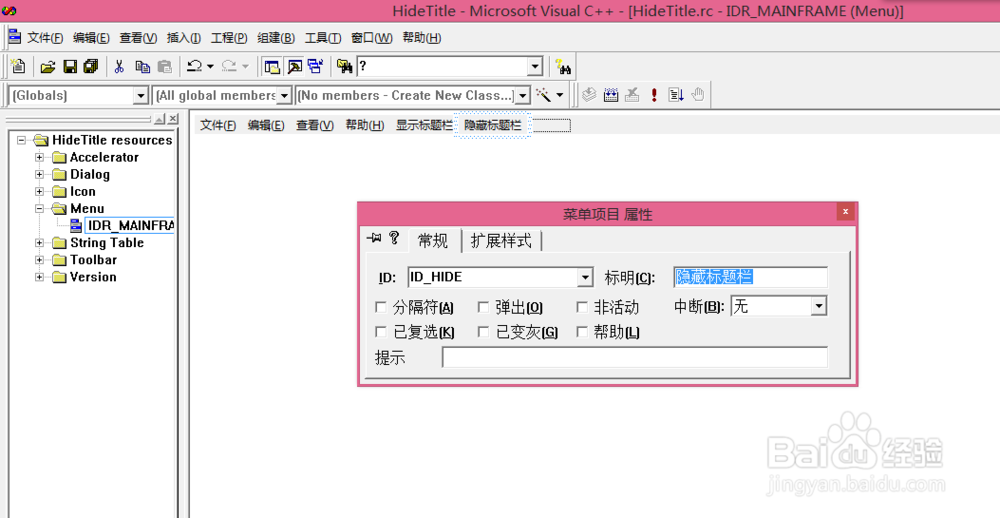The height and width of the screenshot is (518, 1000).
Task: Enable the 已复选(K) checkbox
Action: pos(381,332)
